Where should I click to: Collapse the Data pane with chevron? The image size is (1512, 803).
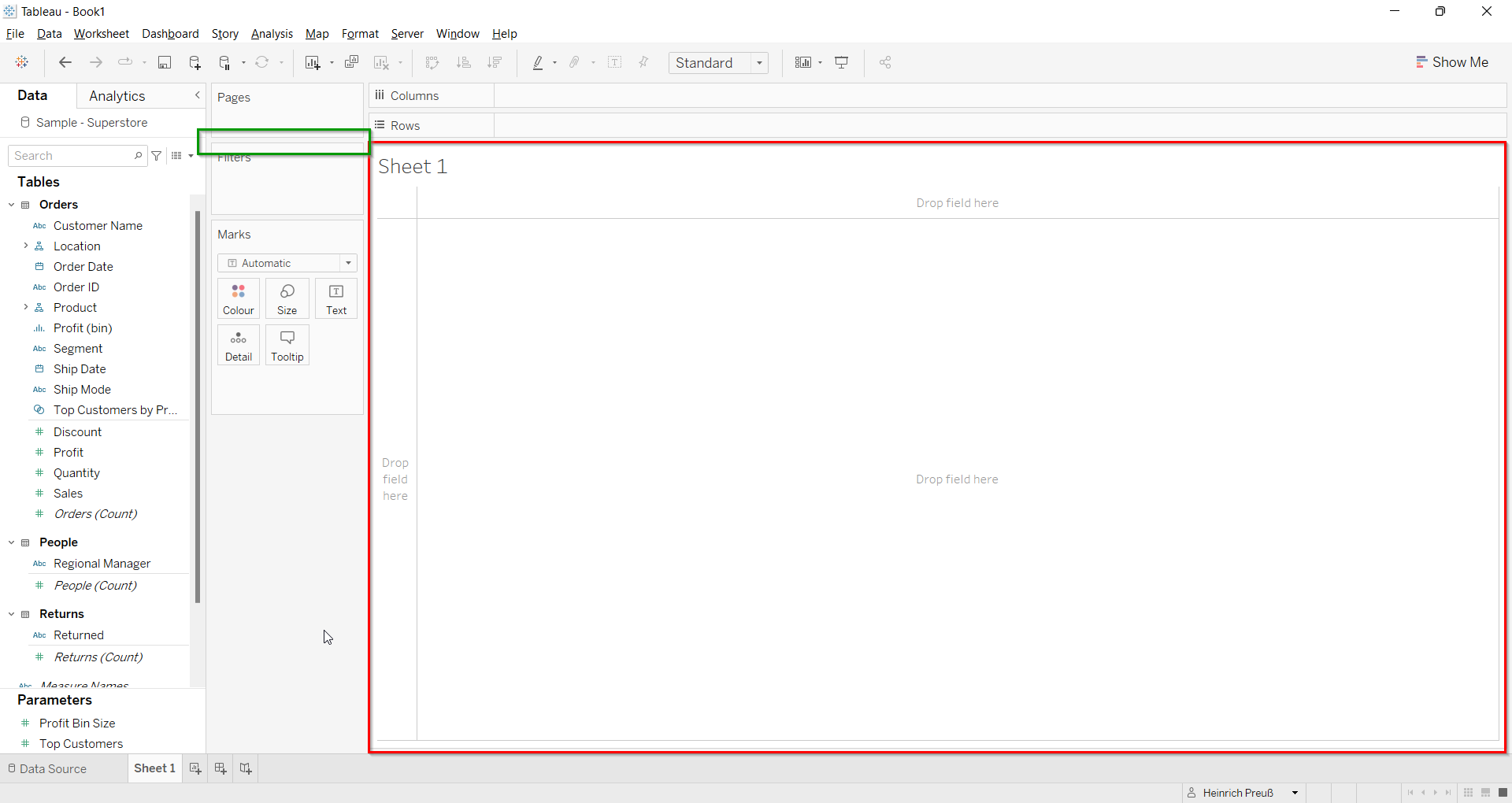tap(198, 95)
